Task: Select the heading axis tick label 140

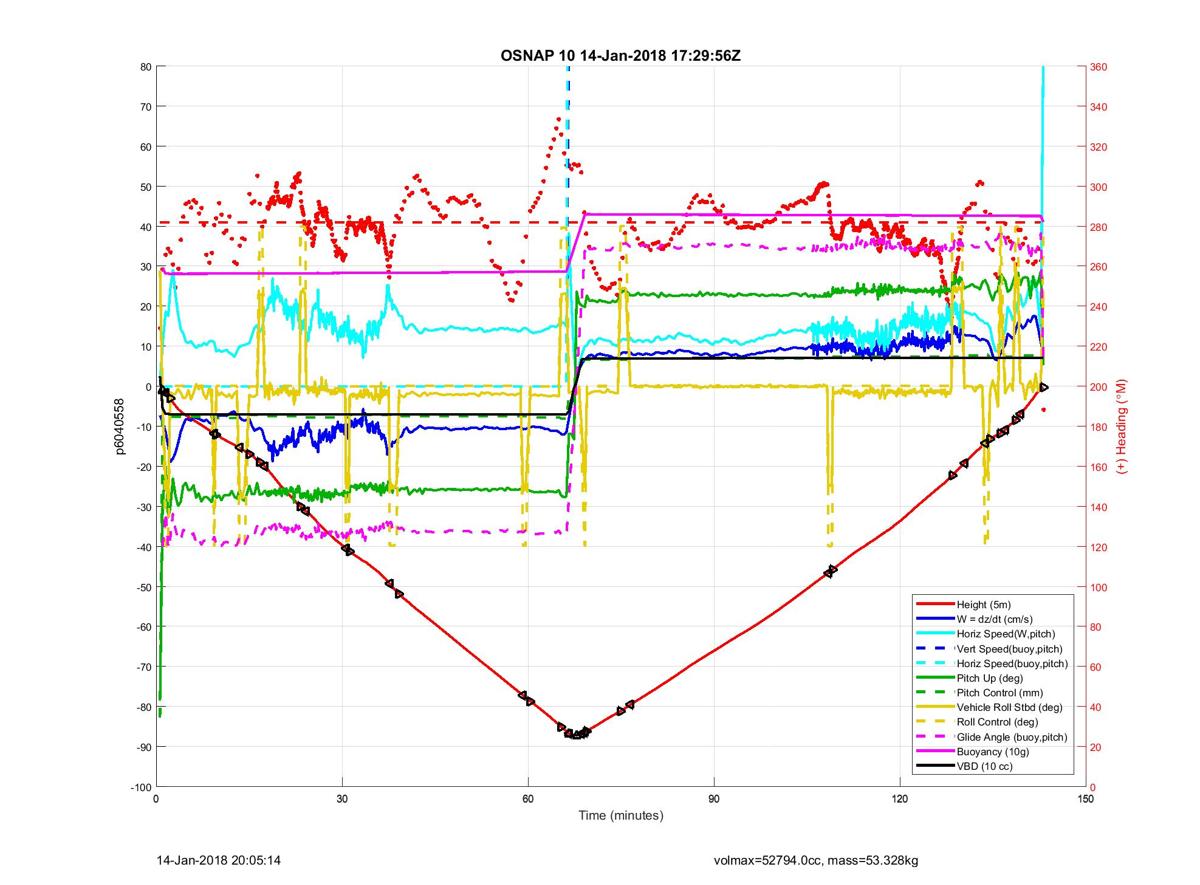Action: point(1100,507)
